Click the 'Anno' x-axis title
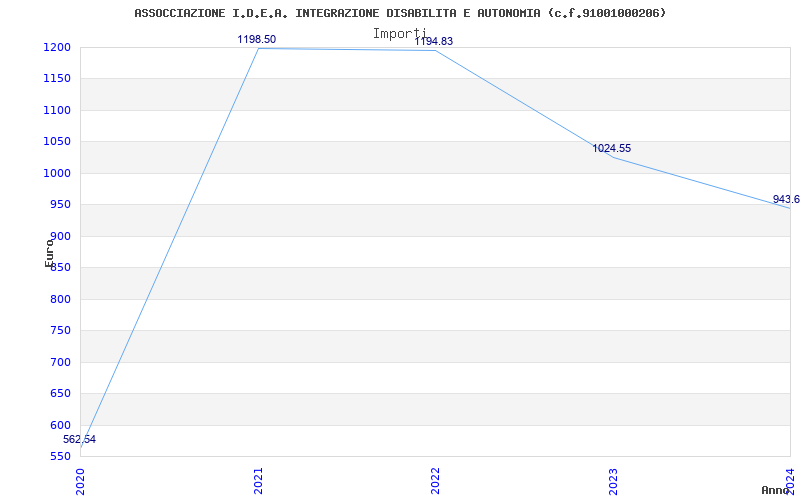This screenshot has width=800, height=500. 776,490
